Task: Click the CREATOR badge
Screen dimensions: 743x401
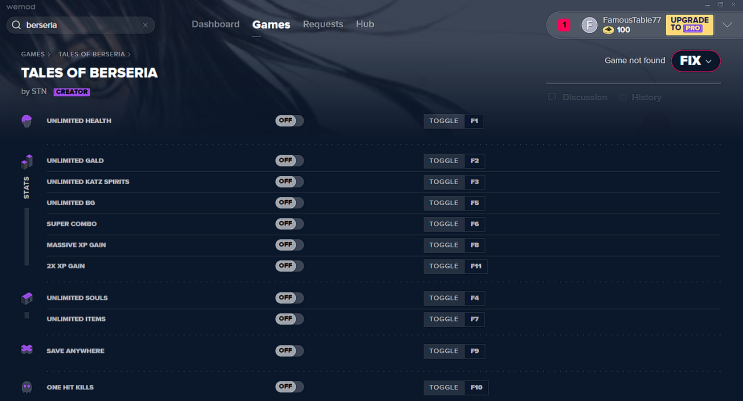Action: pos(72,92)
